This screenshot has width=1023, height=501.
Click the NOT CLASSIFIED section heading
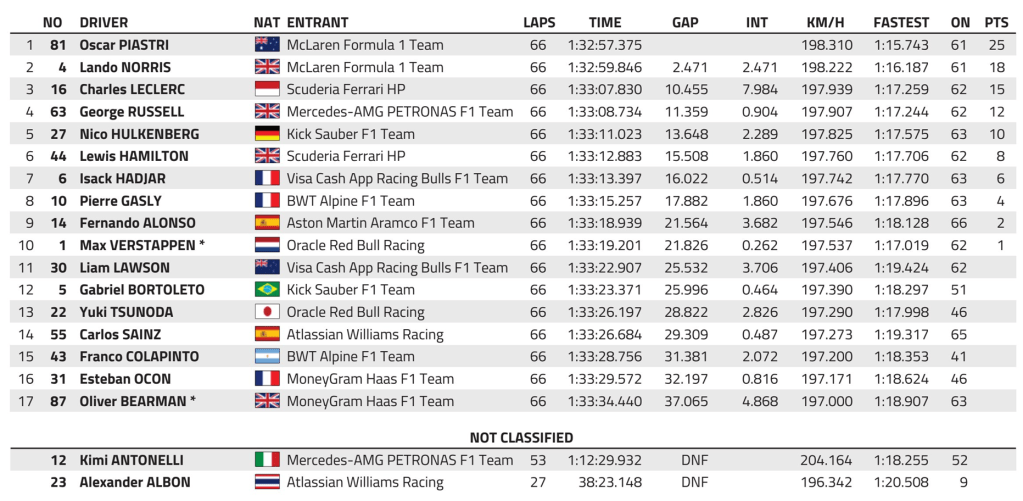(x=521, y=437)
